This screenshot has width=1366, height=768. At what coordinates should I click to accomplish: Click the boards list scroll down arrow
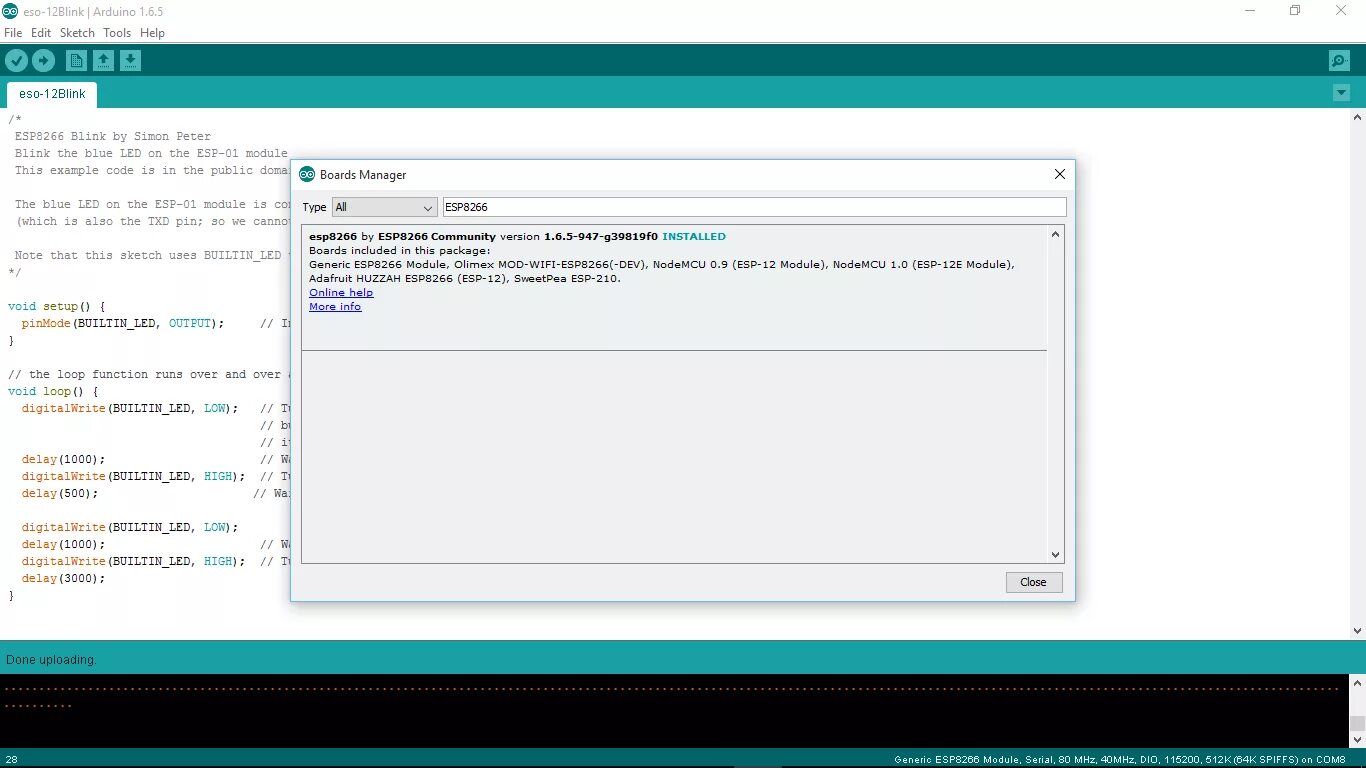1055,555
